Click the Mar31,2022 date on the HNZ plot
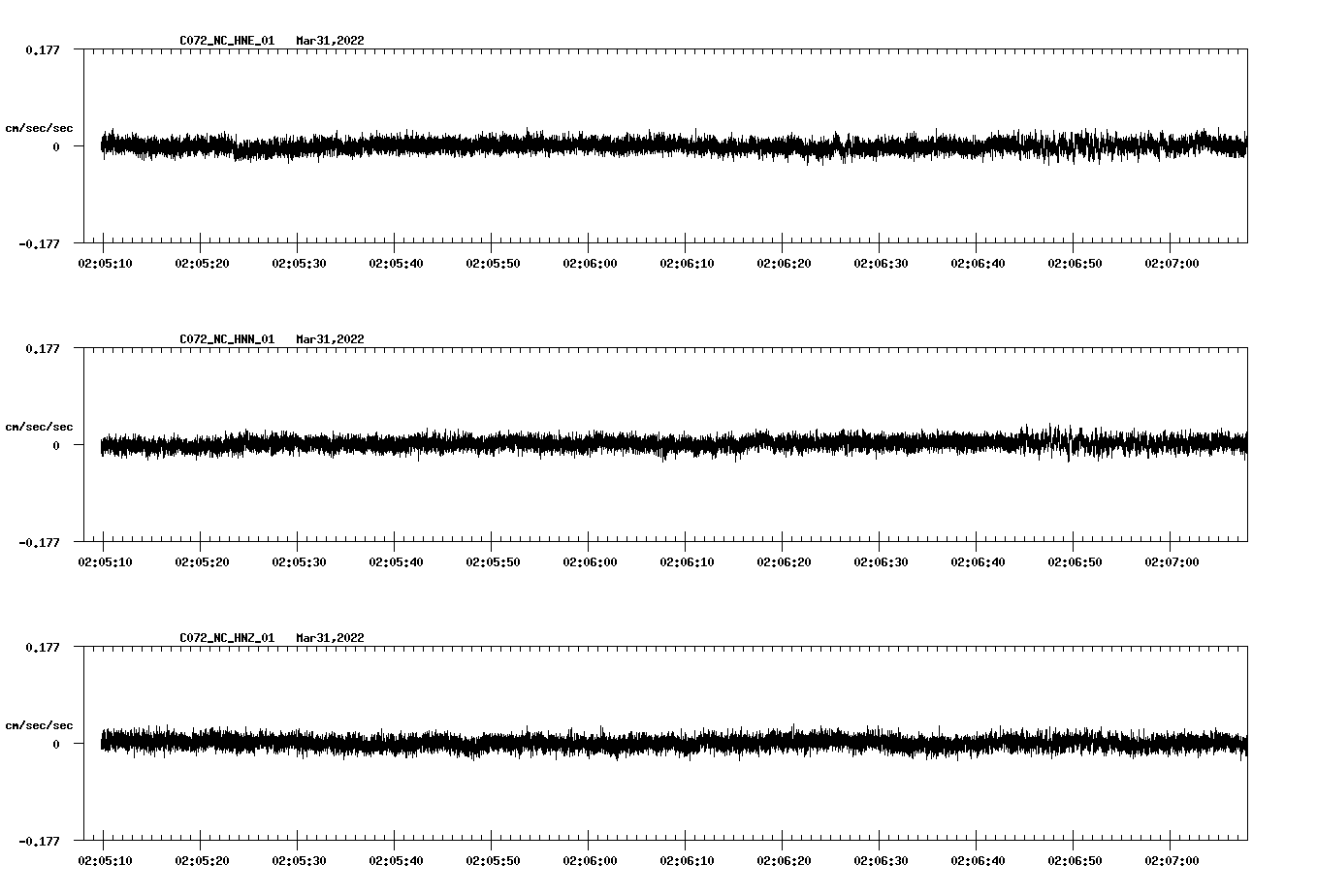The image size is (1317, 896). pyautogui.click(x=331, y=638)
